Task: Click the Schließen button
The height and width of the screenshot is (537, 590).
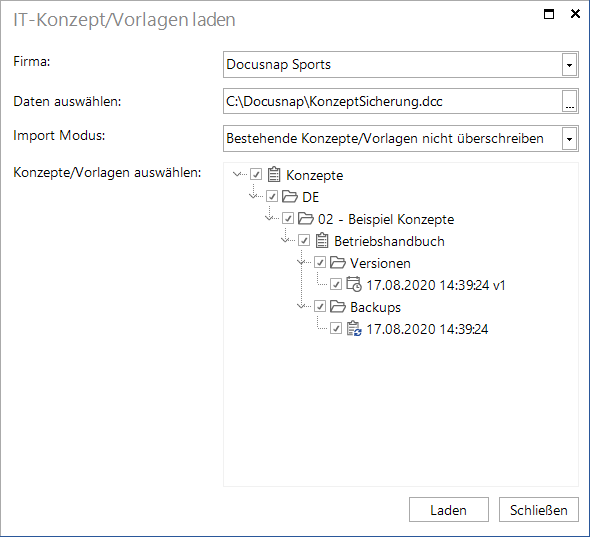Action: [x=538, y=510]
